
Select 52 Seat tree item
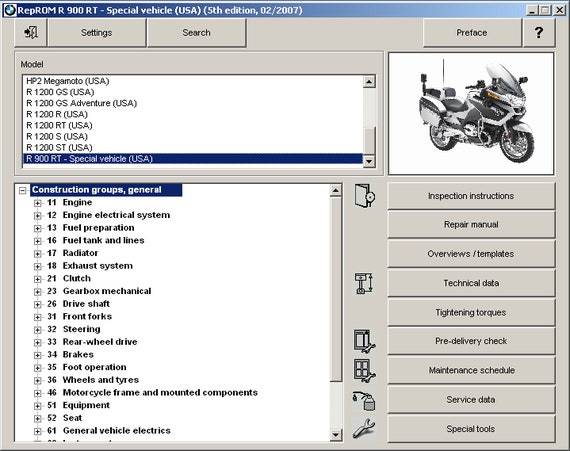click(64, 418)
